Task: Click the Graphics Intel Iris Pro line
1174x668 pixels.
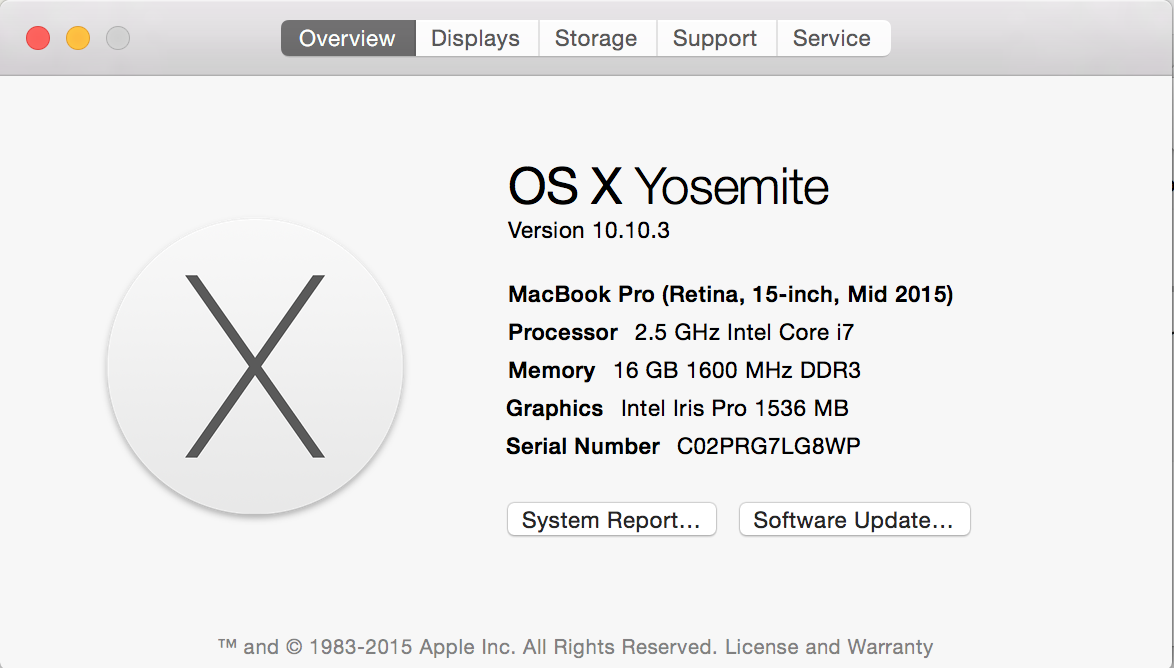Action: (x=677, y=409)
